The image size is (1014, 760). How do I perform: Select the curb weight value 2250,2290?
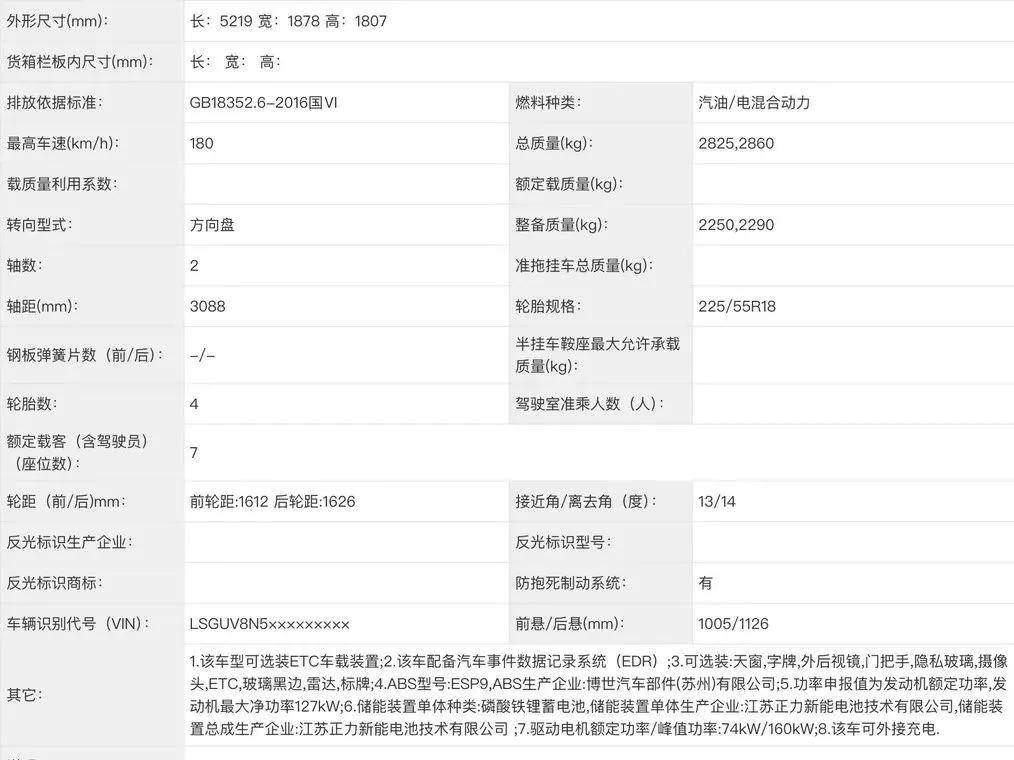[736, 225]
